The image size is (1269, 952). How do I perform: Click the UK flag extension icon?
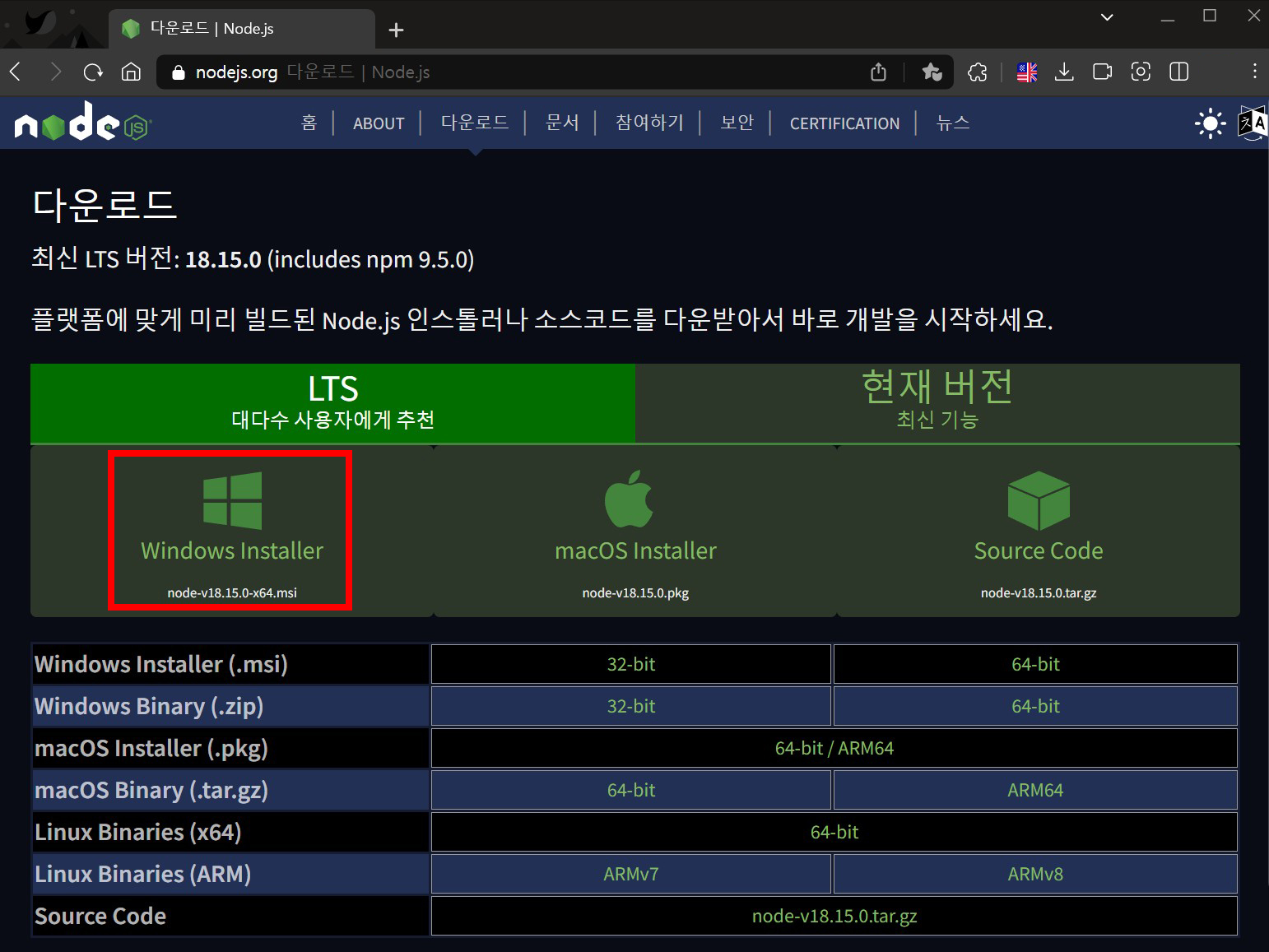coord(1026,72)
